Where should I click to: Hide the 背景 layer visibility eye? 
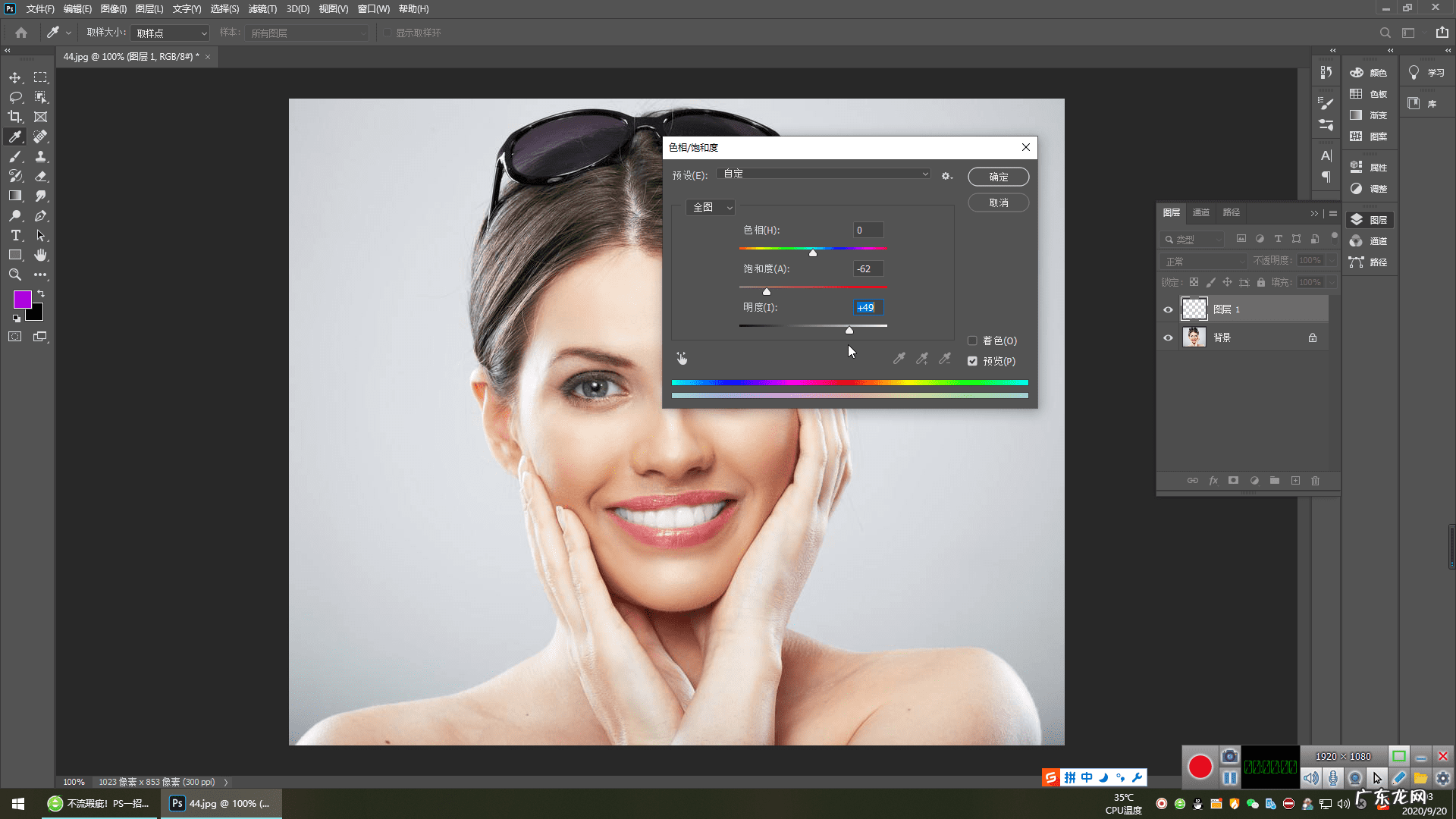pos(1168,337)
